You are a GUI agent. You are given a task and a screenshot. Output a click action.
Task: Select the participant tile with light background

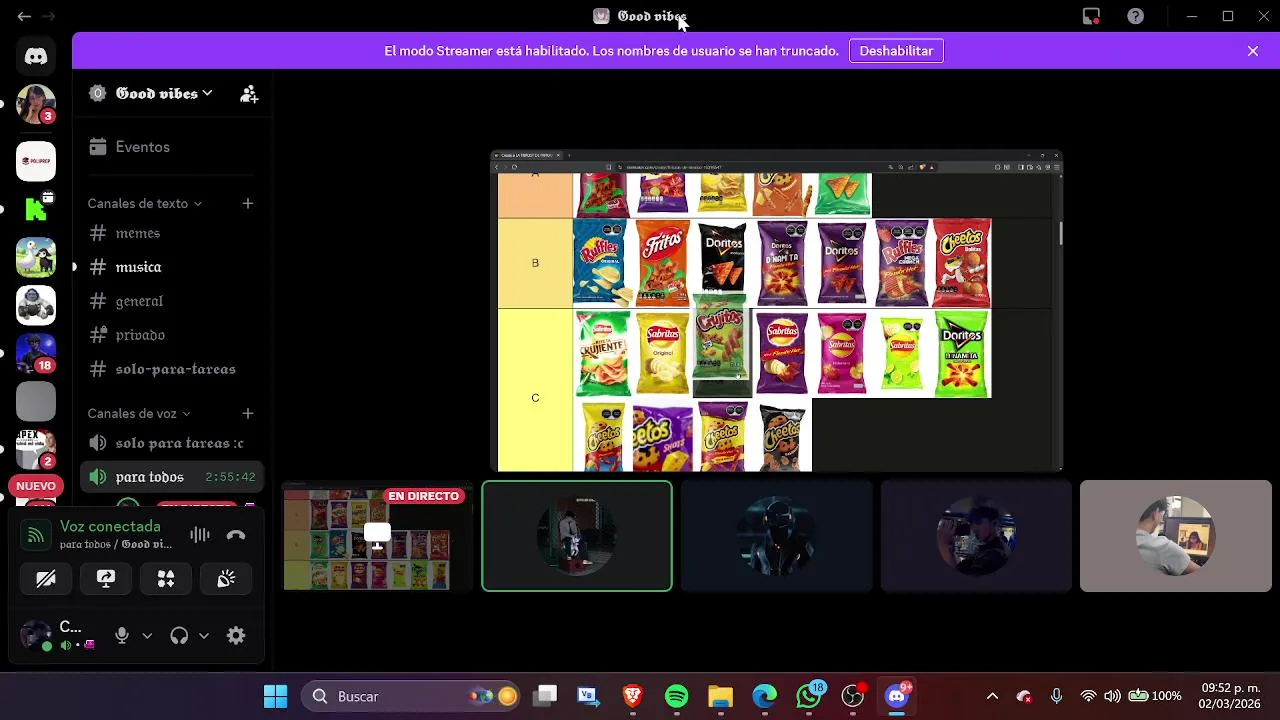click(1175, 536)
